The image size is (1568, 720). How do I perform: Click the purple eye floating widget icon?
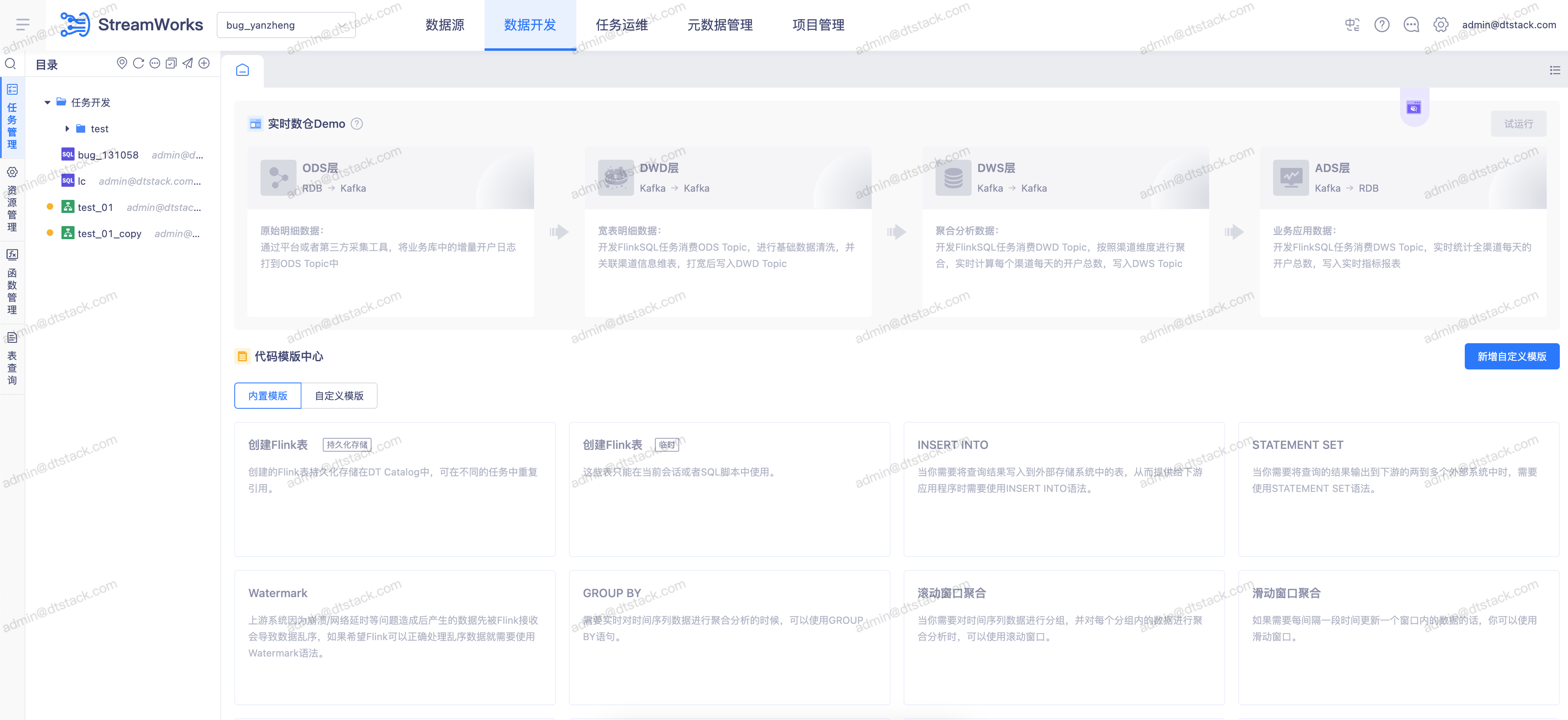click(1414, 109)
